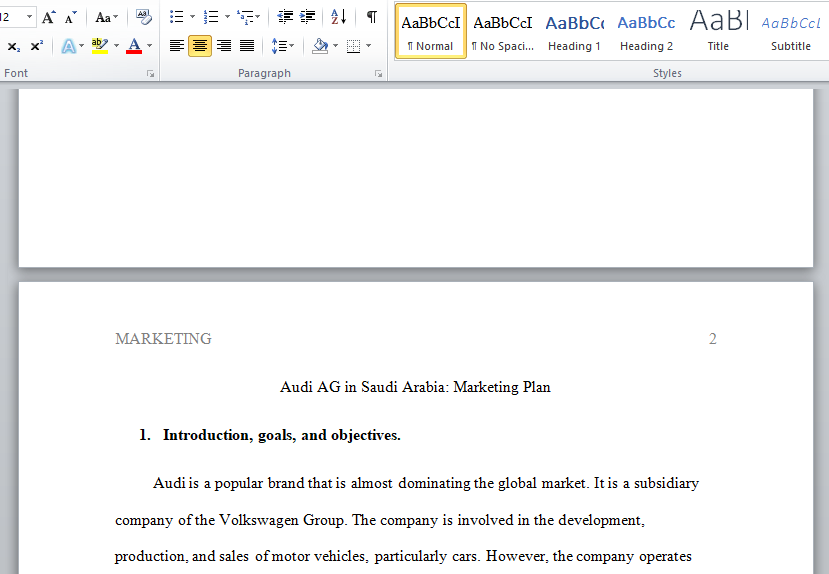This screenshot has height=574, width=829.
Task: Select the No Spacing style
Action: [x=503, y=31]
